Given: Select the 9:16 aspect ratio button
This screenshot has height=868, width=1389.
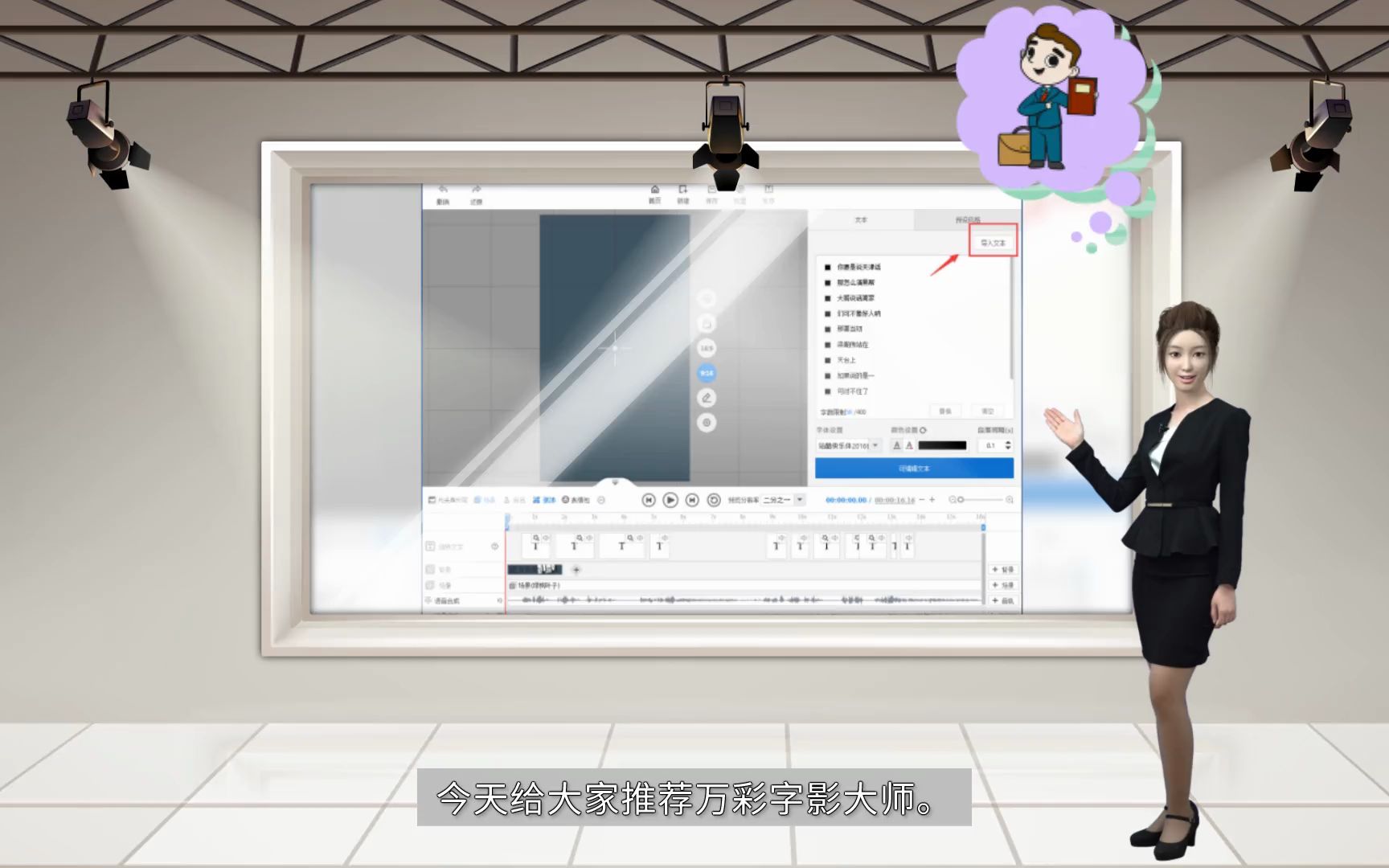Looking at the screenshot, I should [707, 373].
